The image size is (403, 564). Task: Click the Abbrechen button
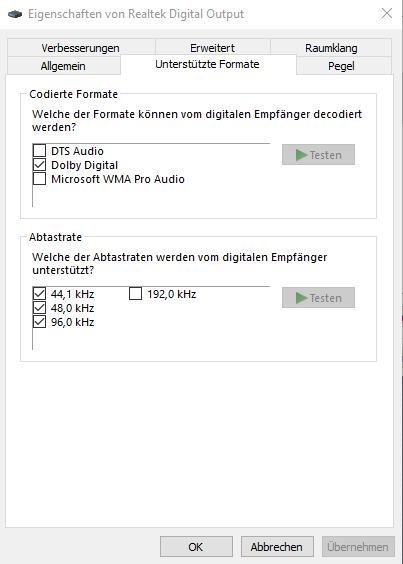(x=277, y=547)
